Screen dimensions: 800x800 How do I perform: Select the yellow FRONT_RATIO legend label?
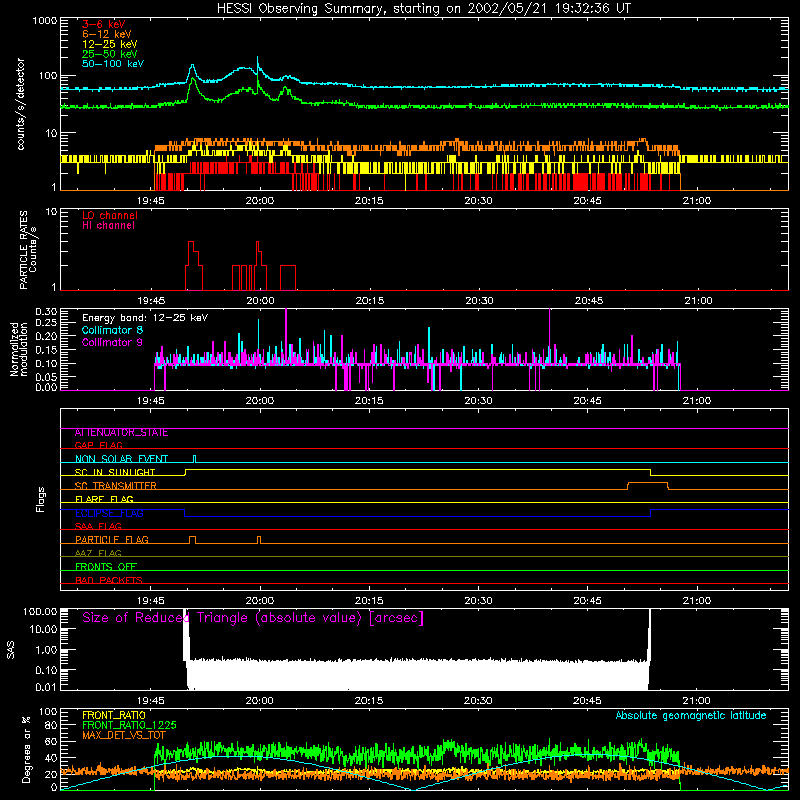pyautogui.click(x=113, y=715)
